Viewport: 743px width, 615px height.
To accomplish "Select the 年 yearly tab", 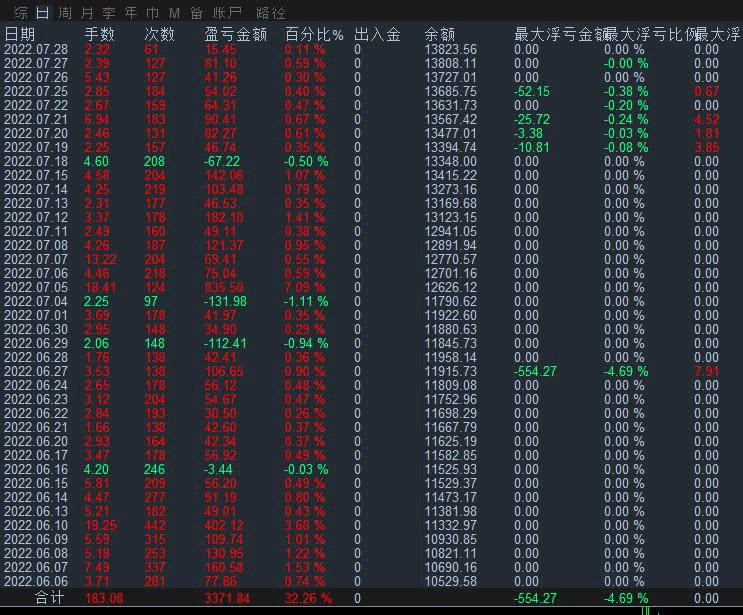I will pos(130,13).
